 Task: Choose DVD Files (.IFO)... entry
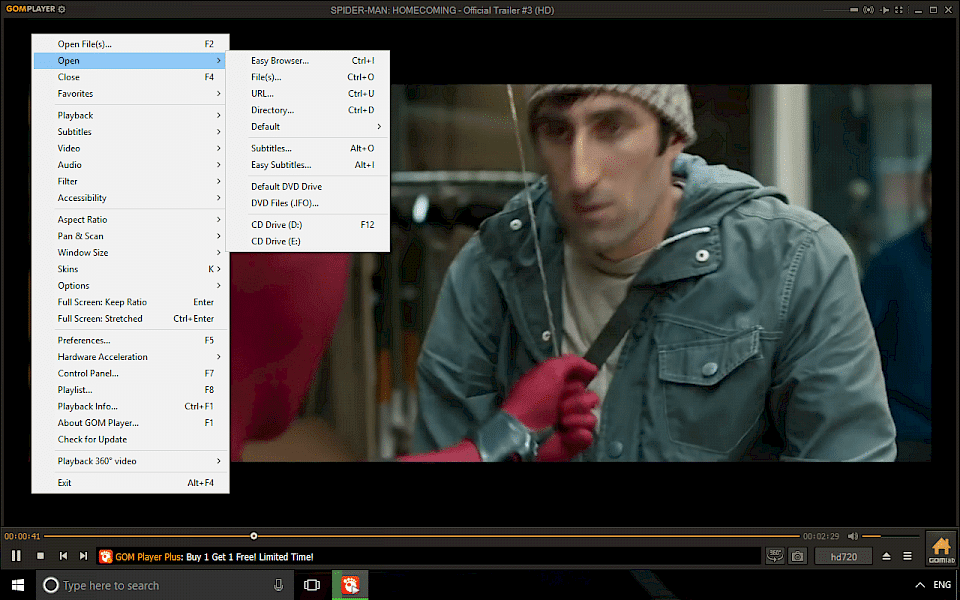(308, 203)
